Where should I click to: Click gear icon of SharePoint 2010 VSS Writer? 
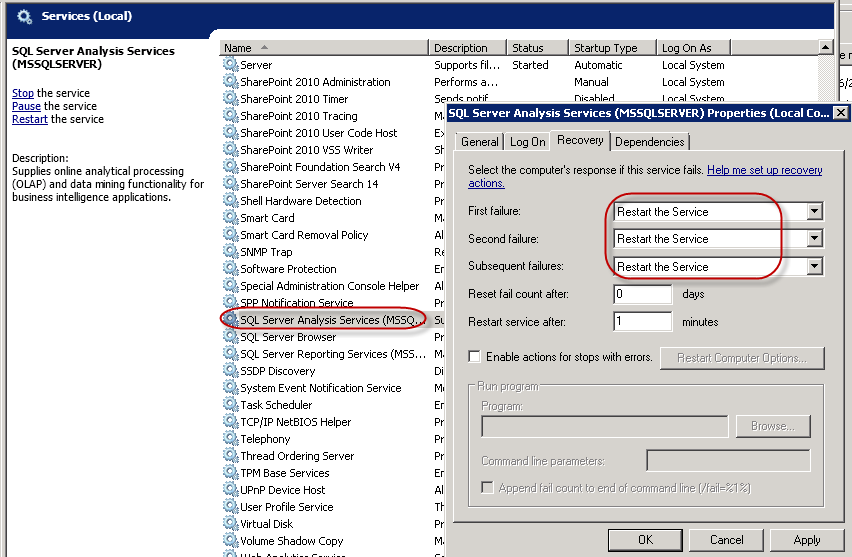point(230,149)
